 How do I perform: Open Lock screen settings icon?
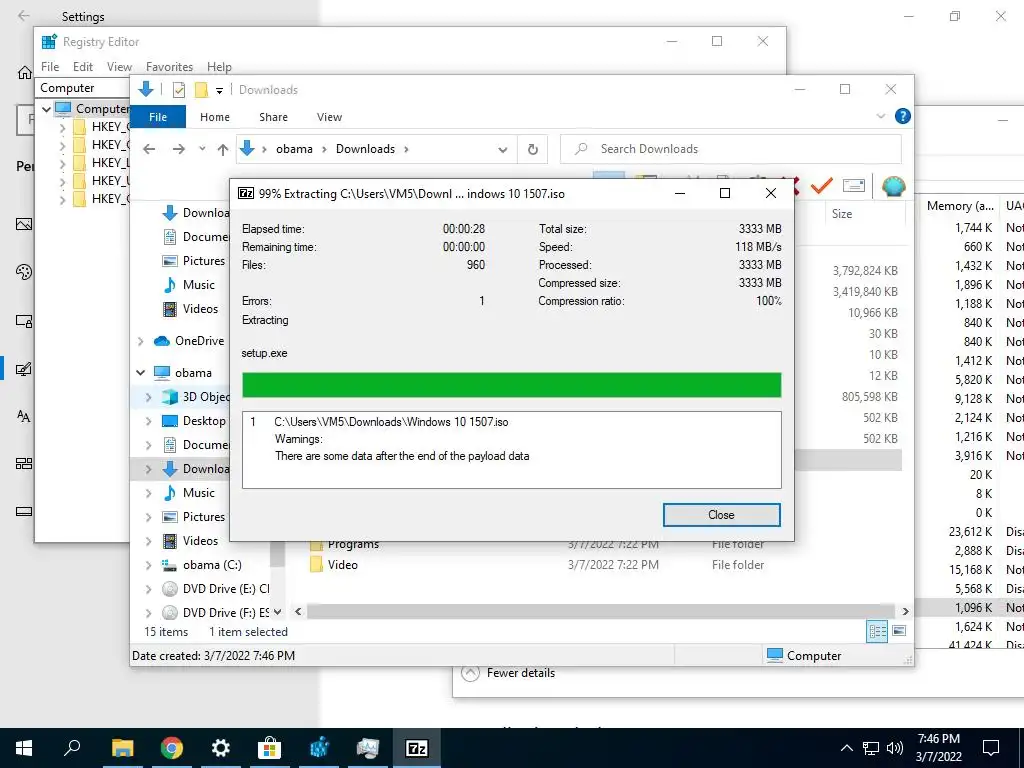[x=24, y=321]
